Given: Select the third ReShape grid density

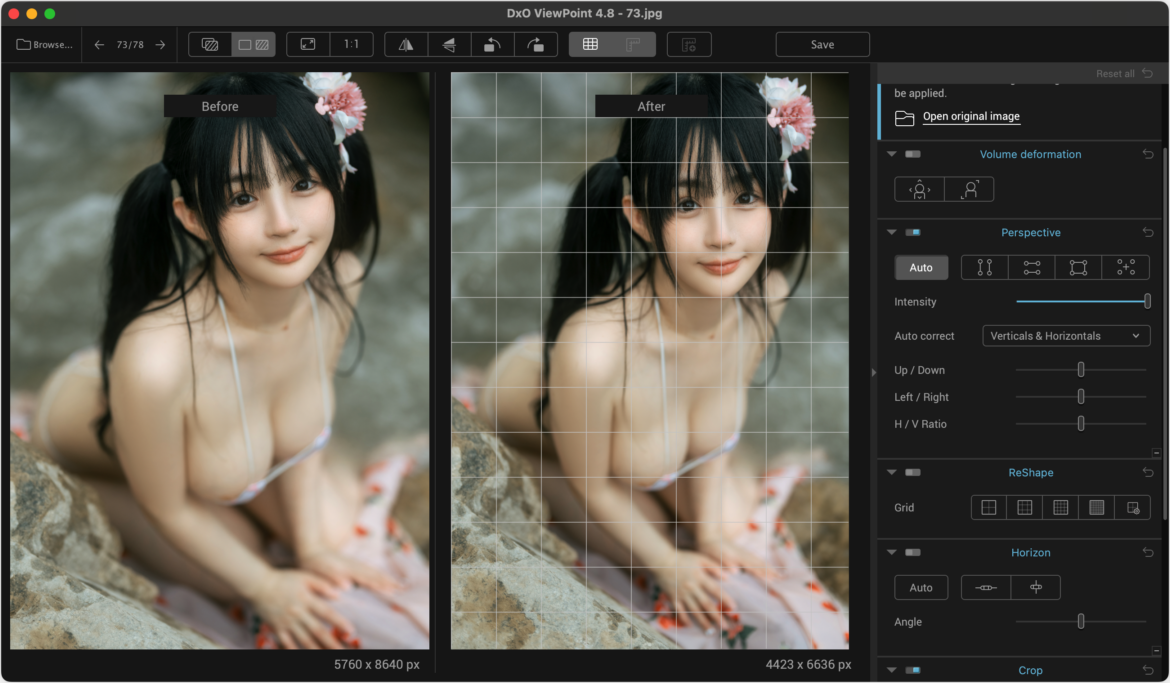Looking at the screenshot, I should [x=1060, y=508].
